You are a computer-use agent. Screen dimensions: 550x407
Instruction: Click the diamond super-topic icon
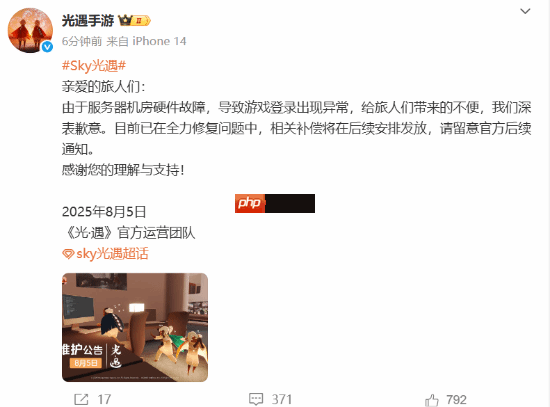(68, 254)
